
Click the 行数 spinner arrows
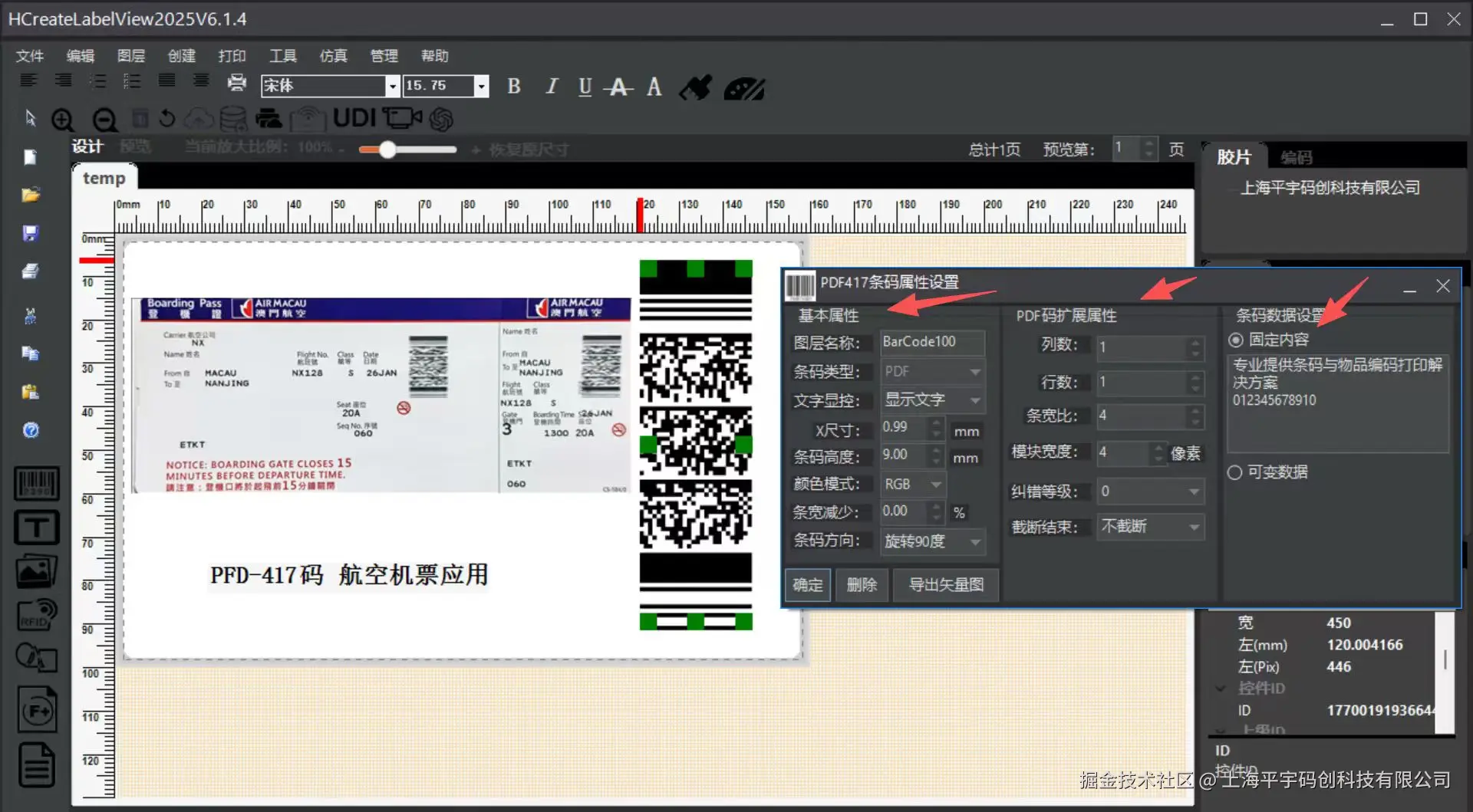click(x=1195, y=383)
